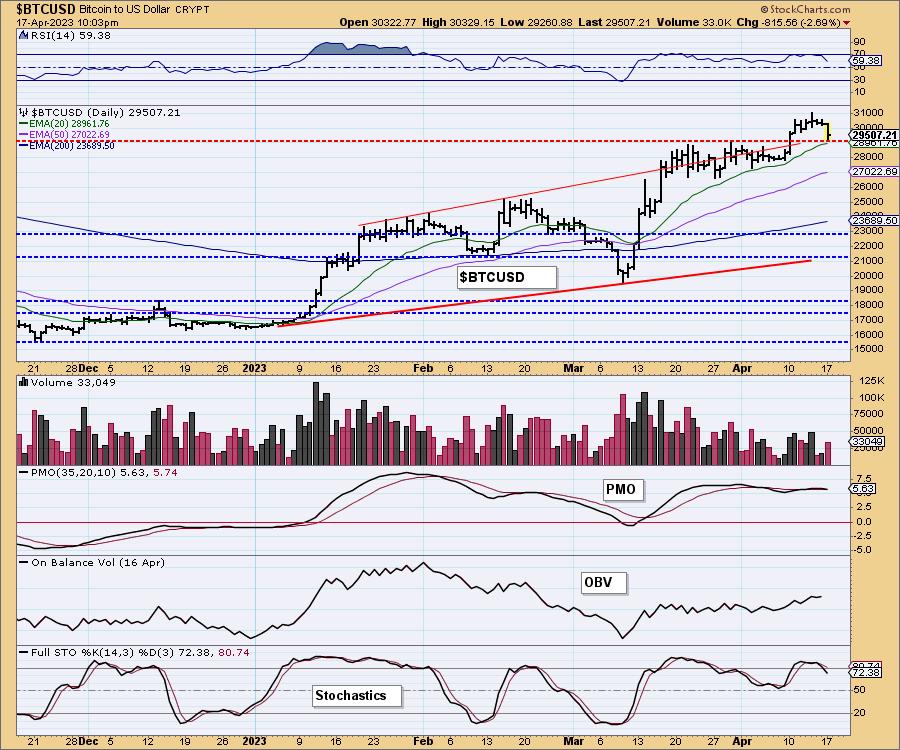Click the 5.63 PMO value tag
This screenshot has width=900, height=750.
pos(864,489)
